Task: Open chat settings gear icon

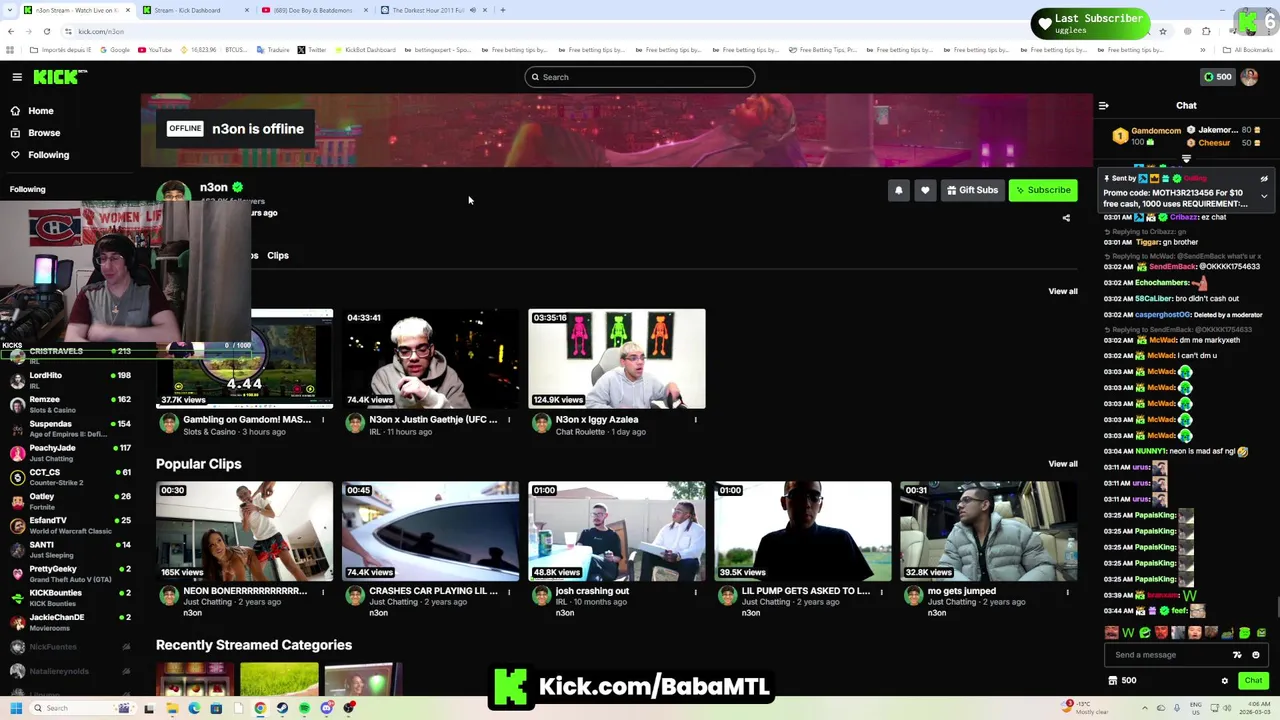Action: 1225,681
